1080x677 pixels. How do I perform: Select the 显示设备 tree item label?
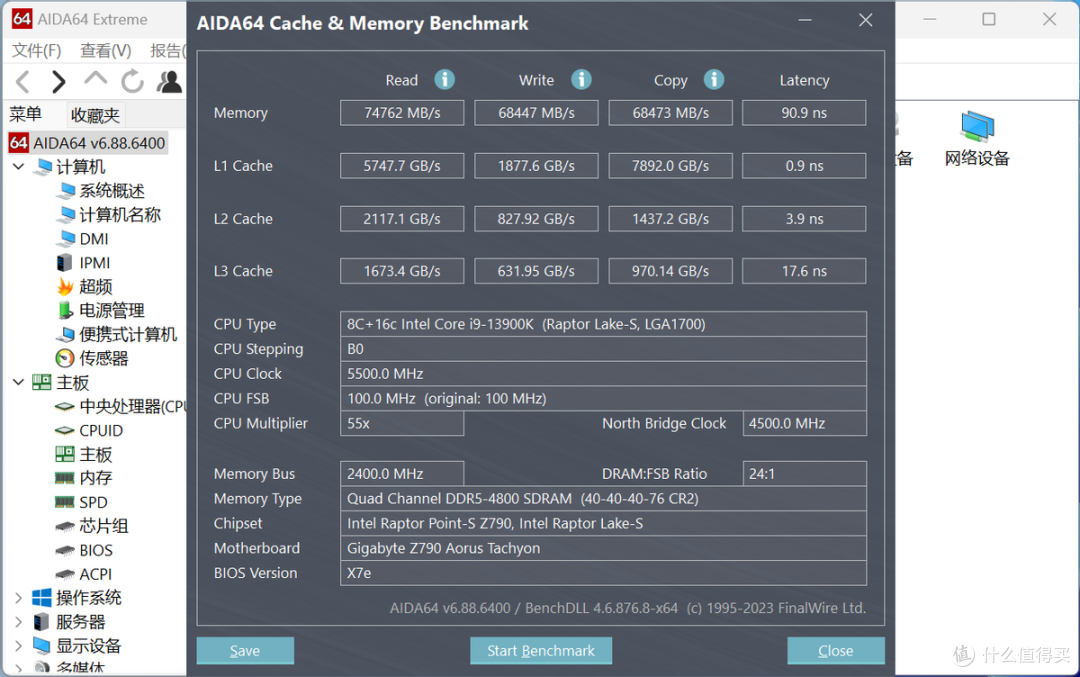[x=89, y=646]
